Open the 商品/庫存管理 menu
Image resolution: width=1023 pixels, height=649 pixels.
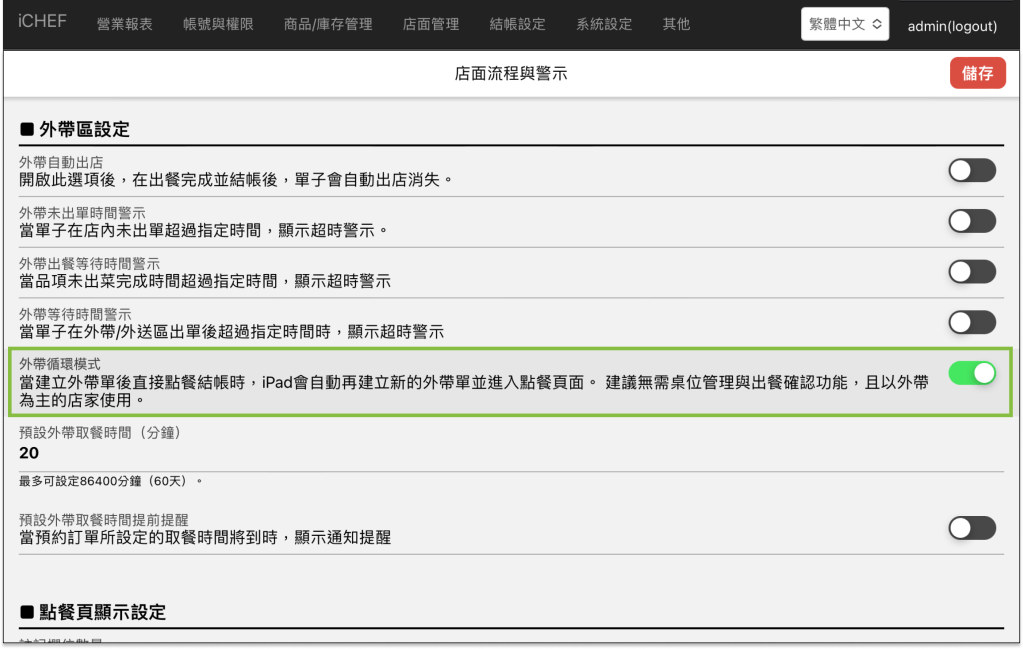click(x=328, y=24)
